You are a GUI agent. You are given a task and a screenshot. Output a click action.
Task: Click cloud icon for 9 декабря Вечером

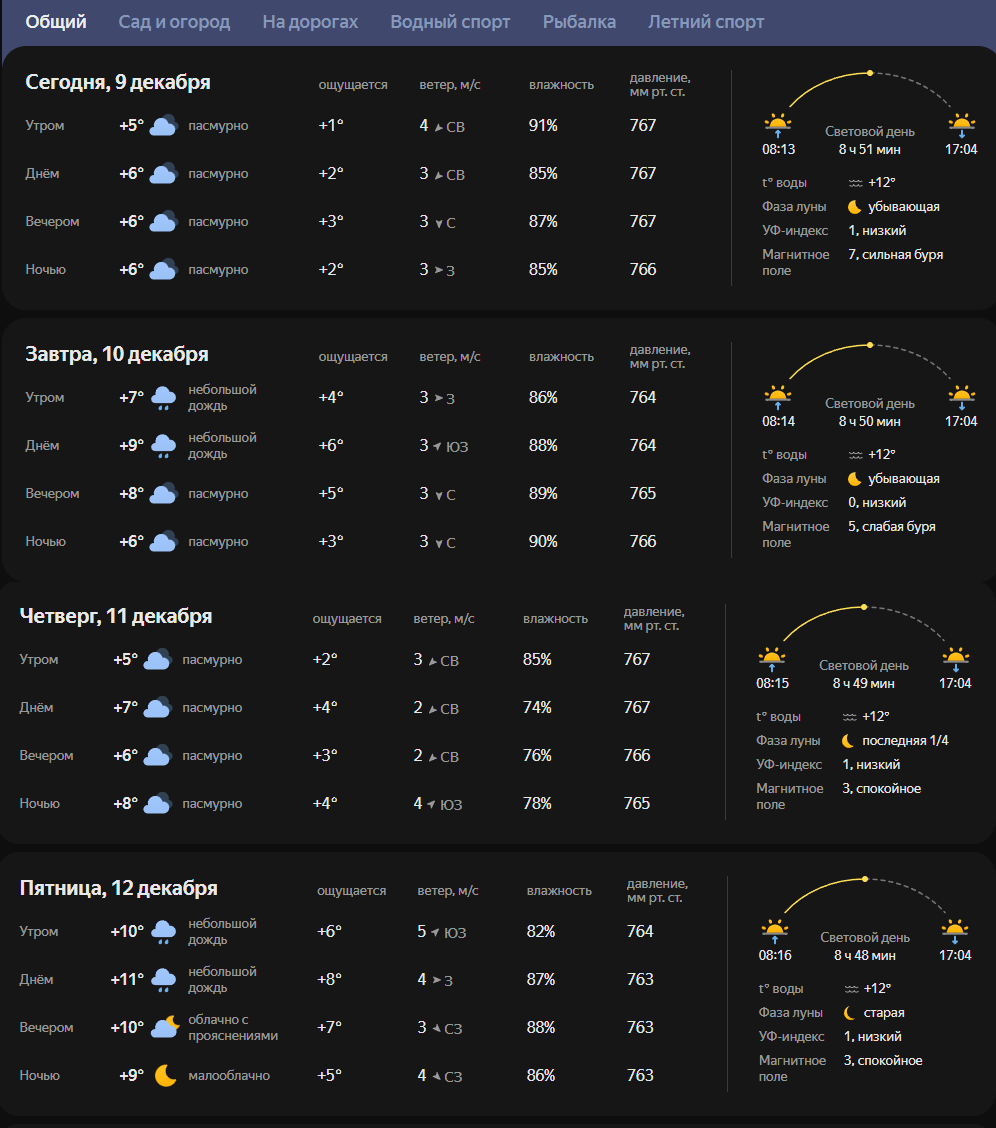[x=163, y=222]
